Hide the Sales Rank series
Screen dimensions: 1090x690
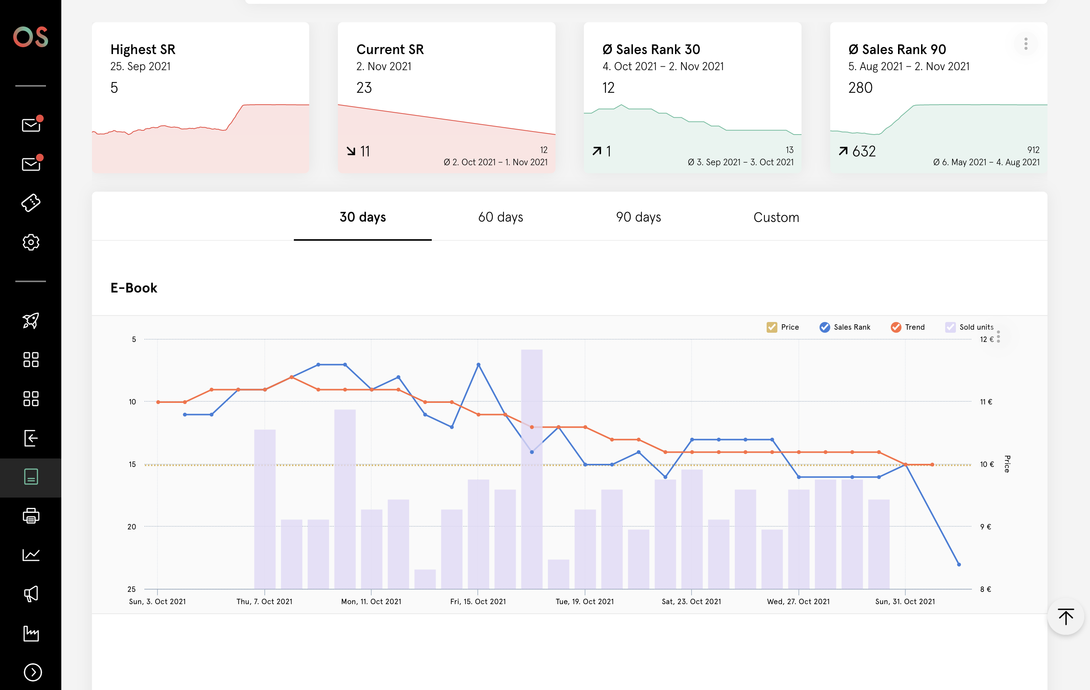coord(825,327)
